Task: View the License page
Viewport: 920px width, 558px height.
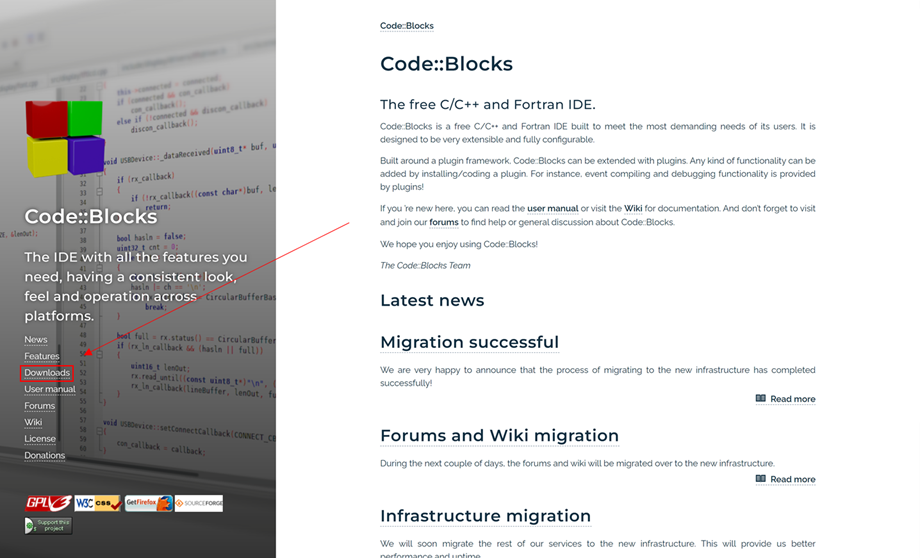Action: coord(40,439)
